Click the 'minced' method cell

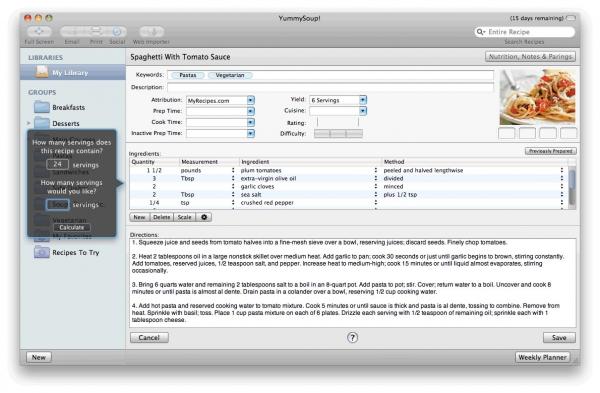coord(393,186)
